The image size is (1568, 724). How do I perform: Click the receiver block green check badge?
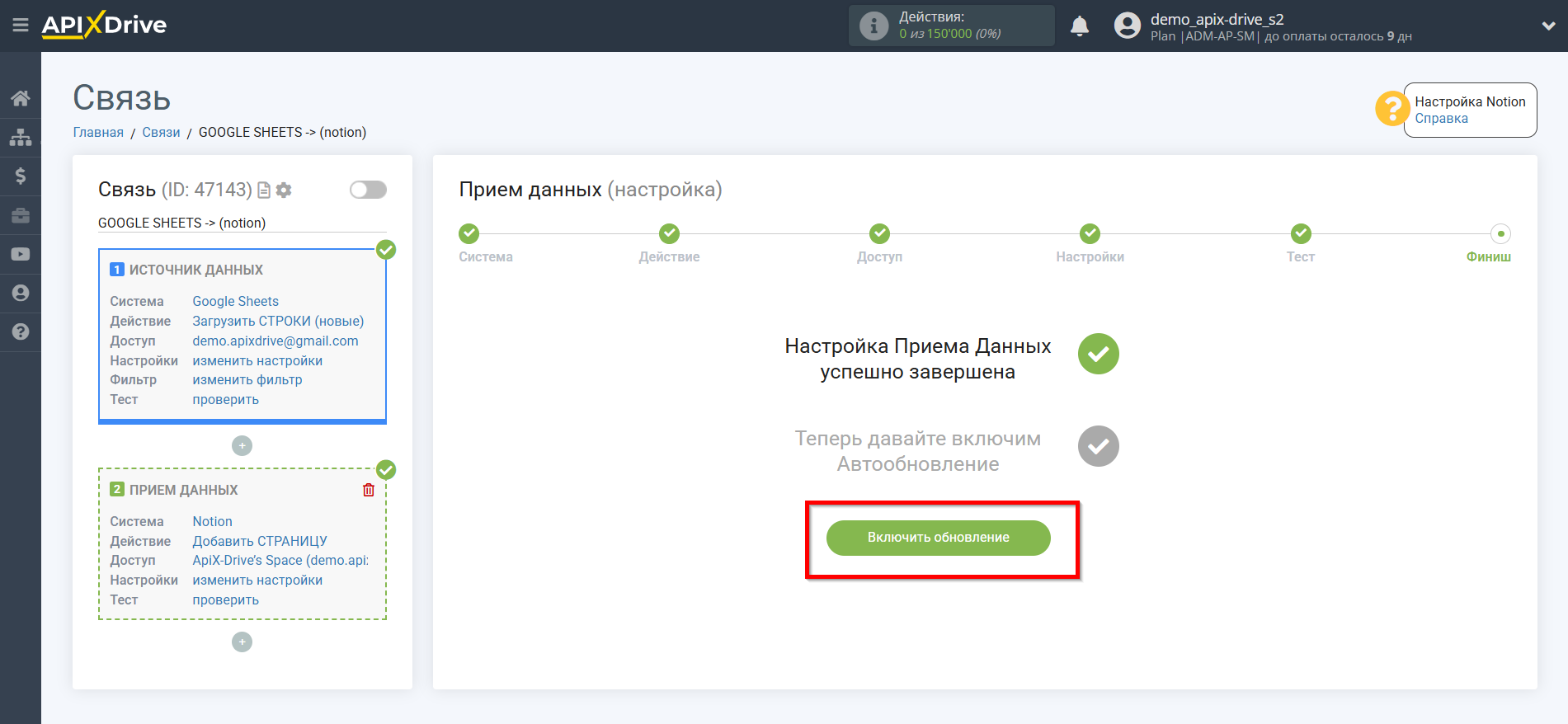(386, 470)
